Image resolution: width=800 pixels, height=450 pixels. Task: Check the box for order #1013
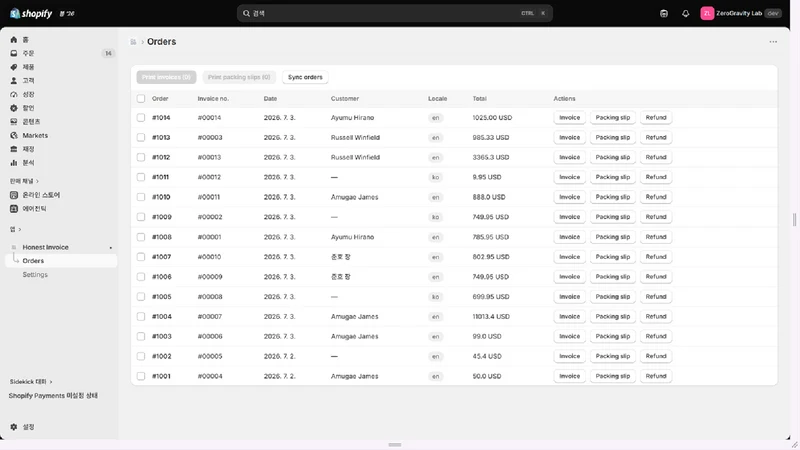(141, 137)
